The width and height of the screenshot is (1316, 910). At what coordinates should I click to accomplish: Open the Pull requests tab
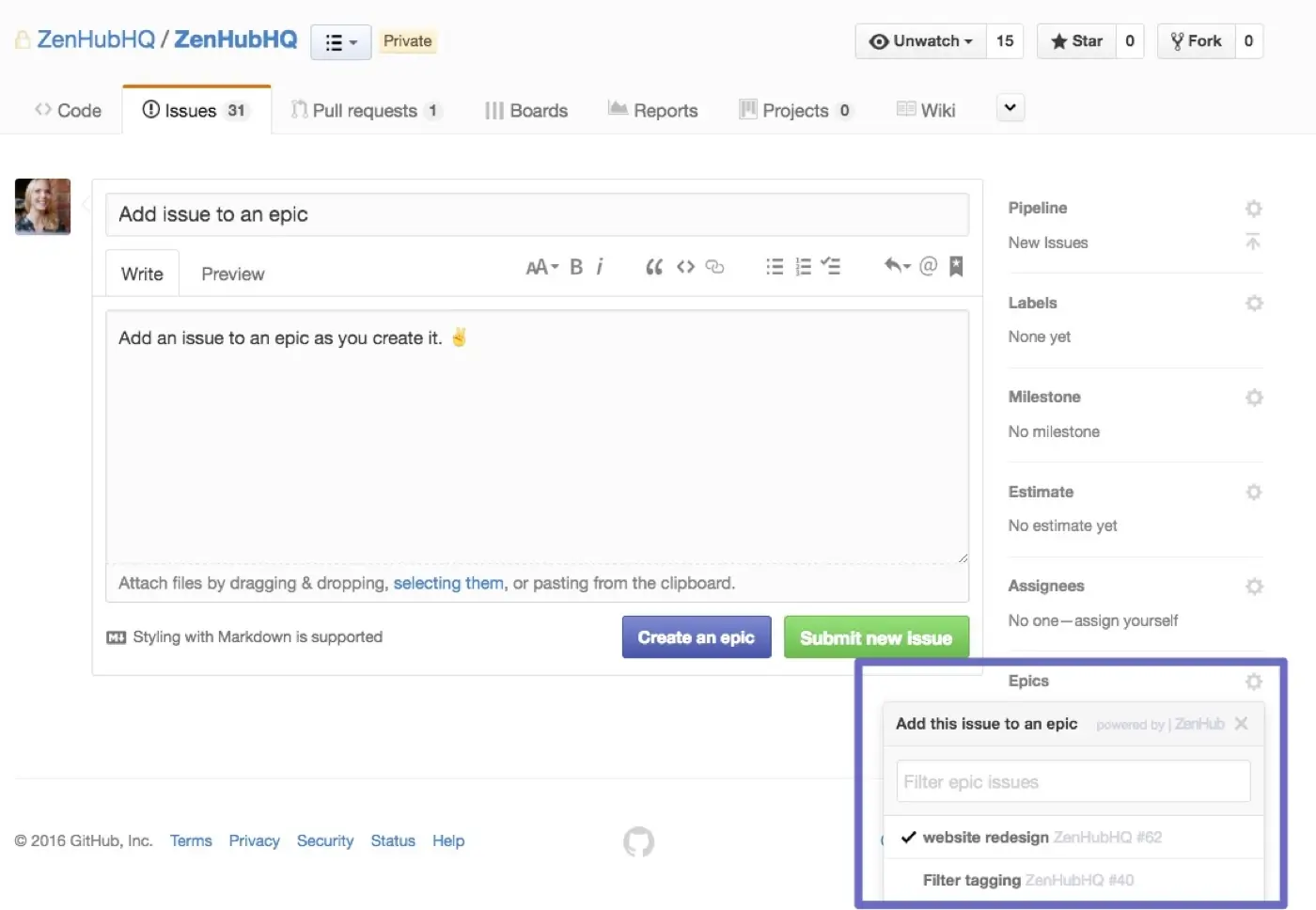point(366,111)
